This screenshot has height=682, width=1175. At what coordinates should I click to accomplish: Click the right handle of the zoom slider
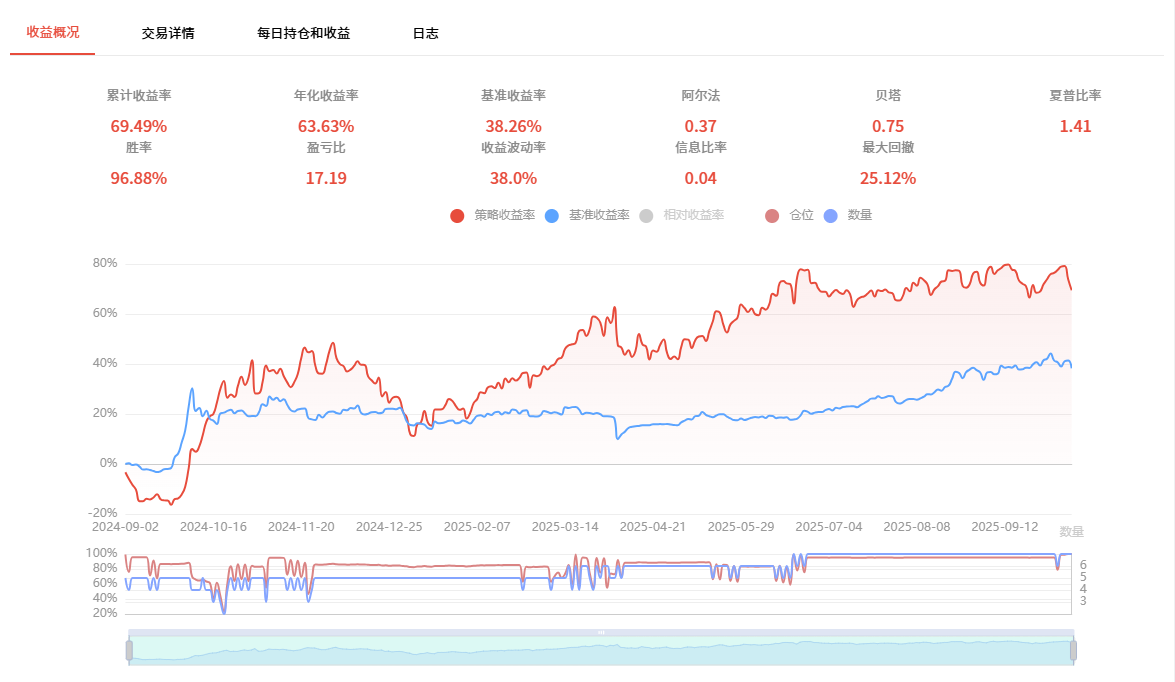[1073, 651]
